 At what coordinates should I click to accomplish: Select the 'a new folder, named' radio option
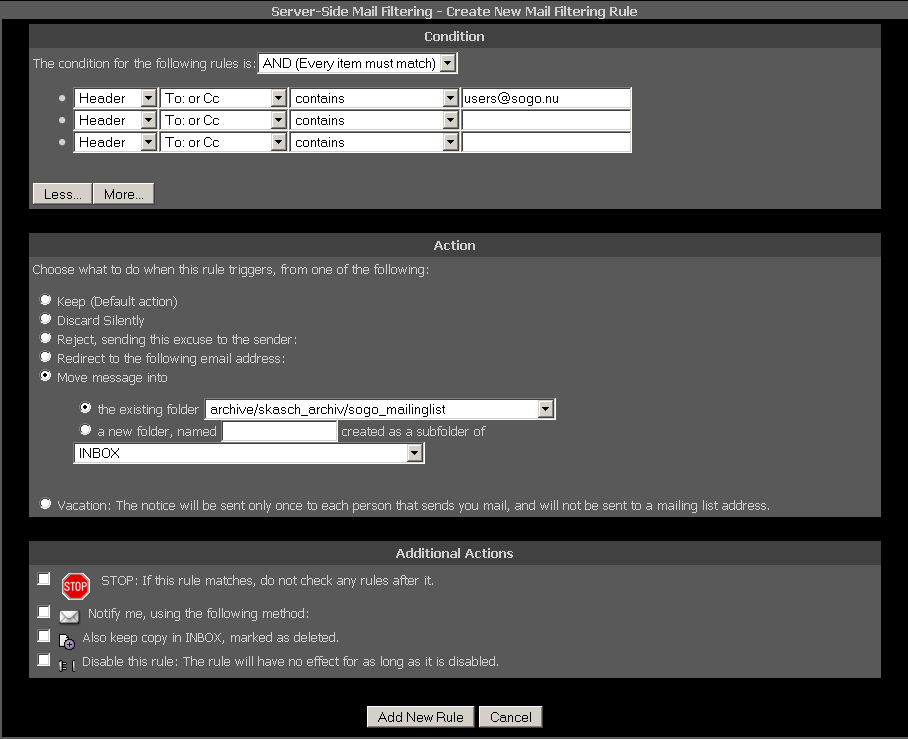tap(86, 430)
